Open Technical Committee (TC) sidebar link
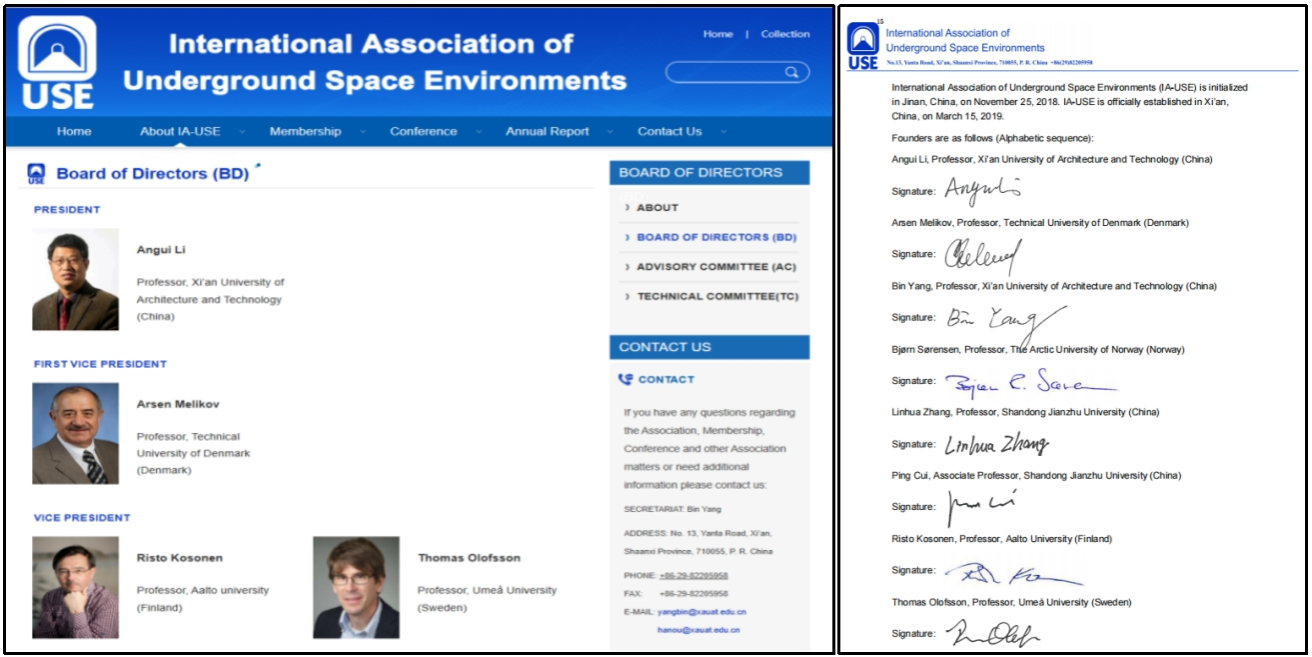Image resolution: width=1312 pixels, height=657 pixels. (717, 297)
